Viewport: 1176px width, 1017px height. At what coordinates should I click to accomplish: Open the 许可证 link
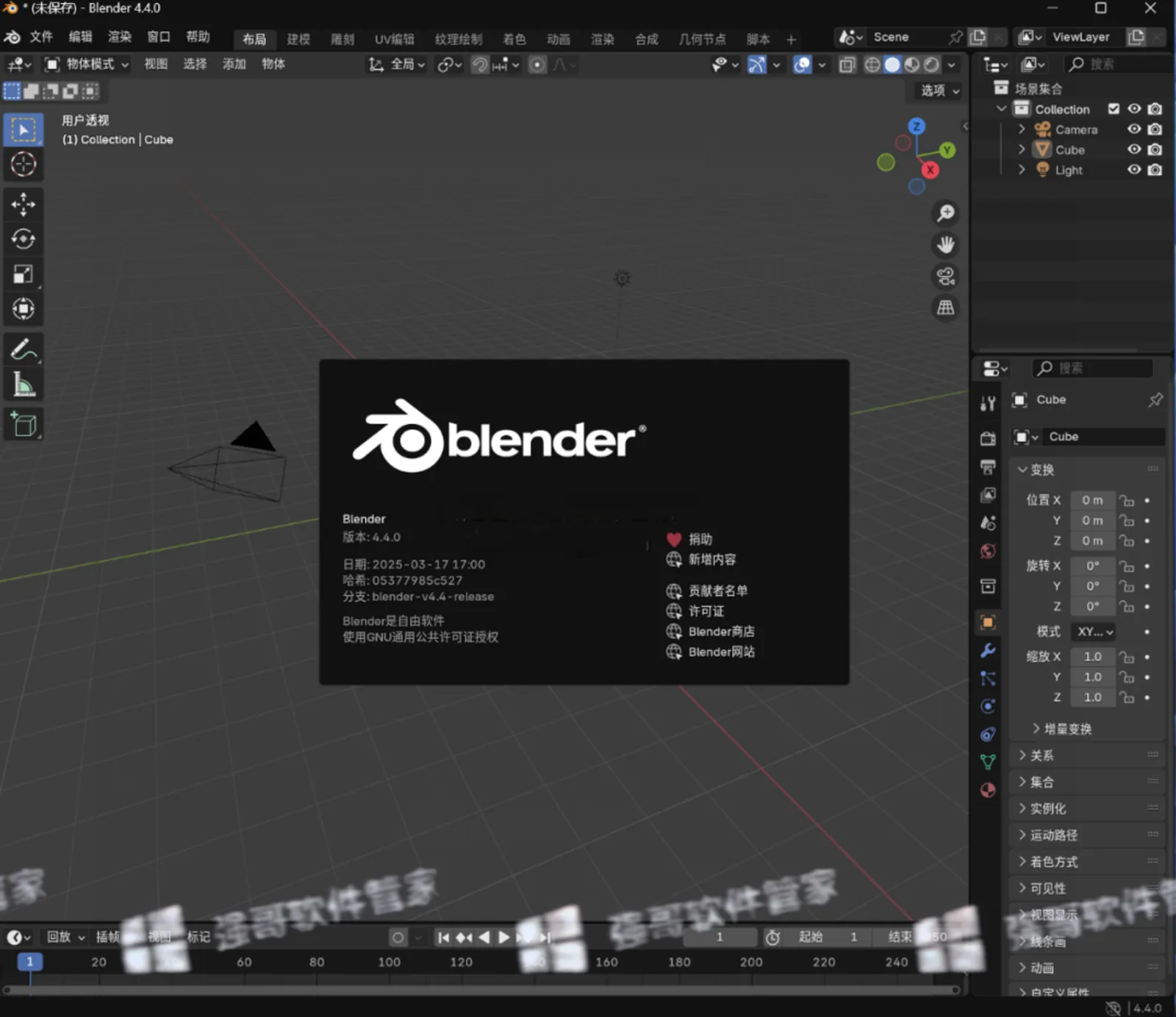(695, 611)
